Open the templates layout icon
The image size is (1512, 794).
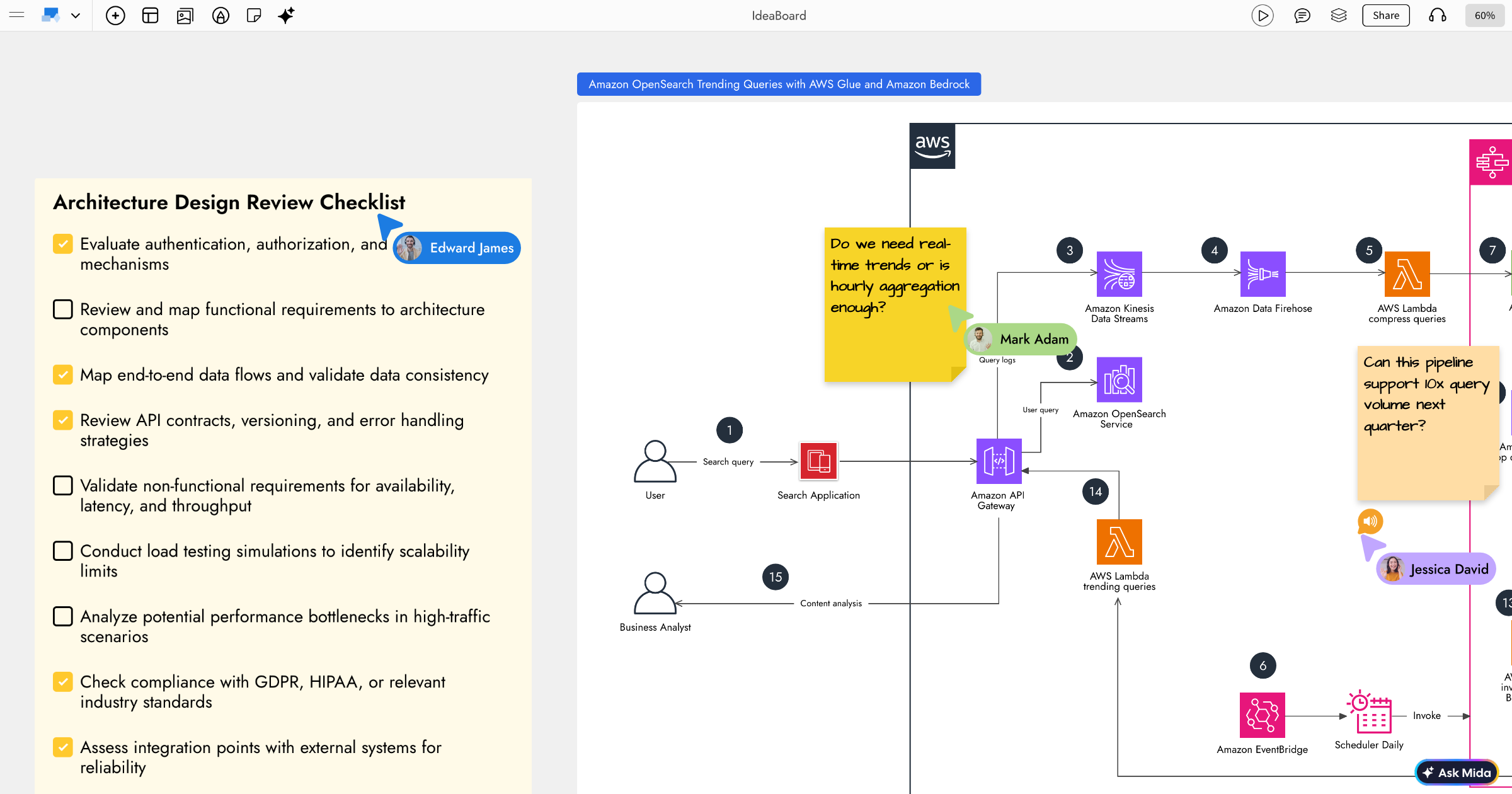pos(150,16)
